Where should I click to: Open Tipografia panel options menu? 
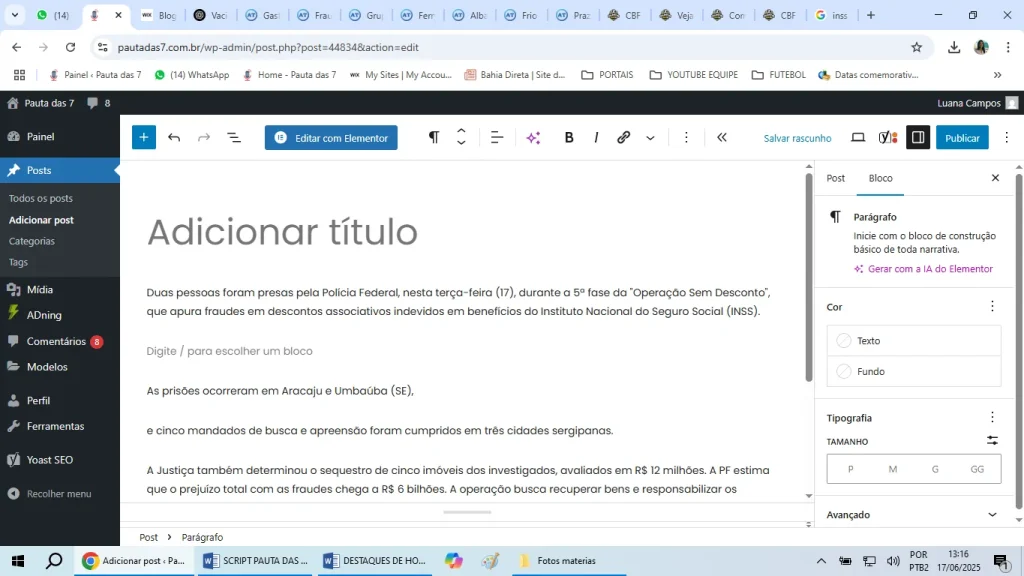pyautogui.click(x=992, y=417)
